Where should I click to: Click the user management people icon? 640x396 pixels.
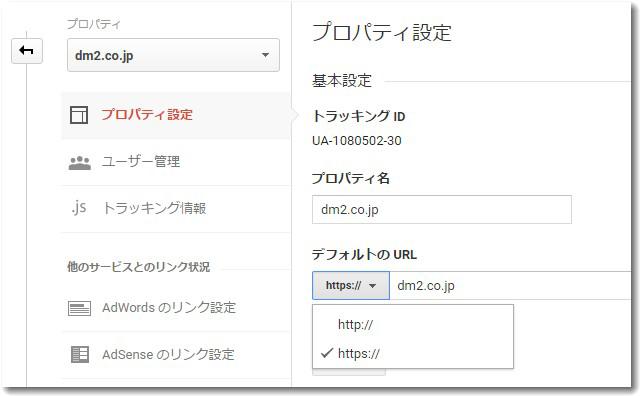click(x=80, y=162)
